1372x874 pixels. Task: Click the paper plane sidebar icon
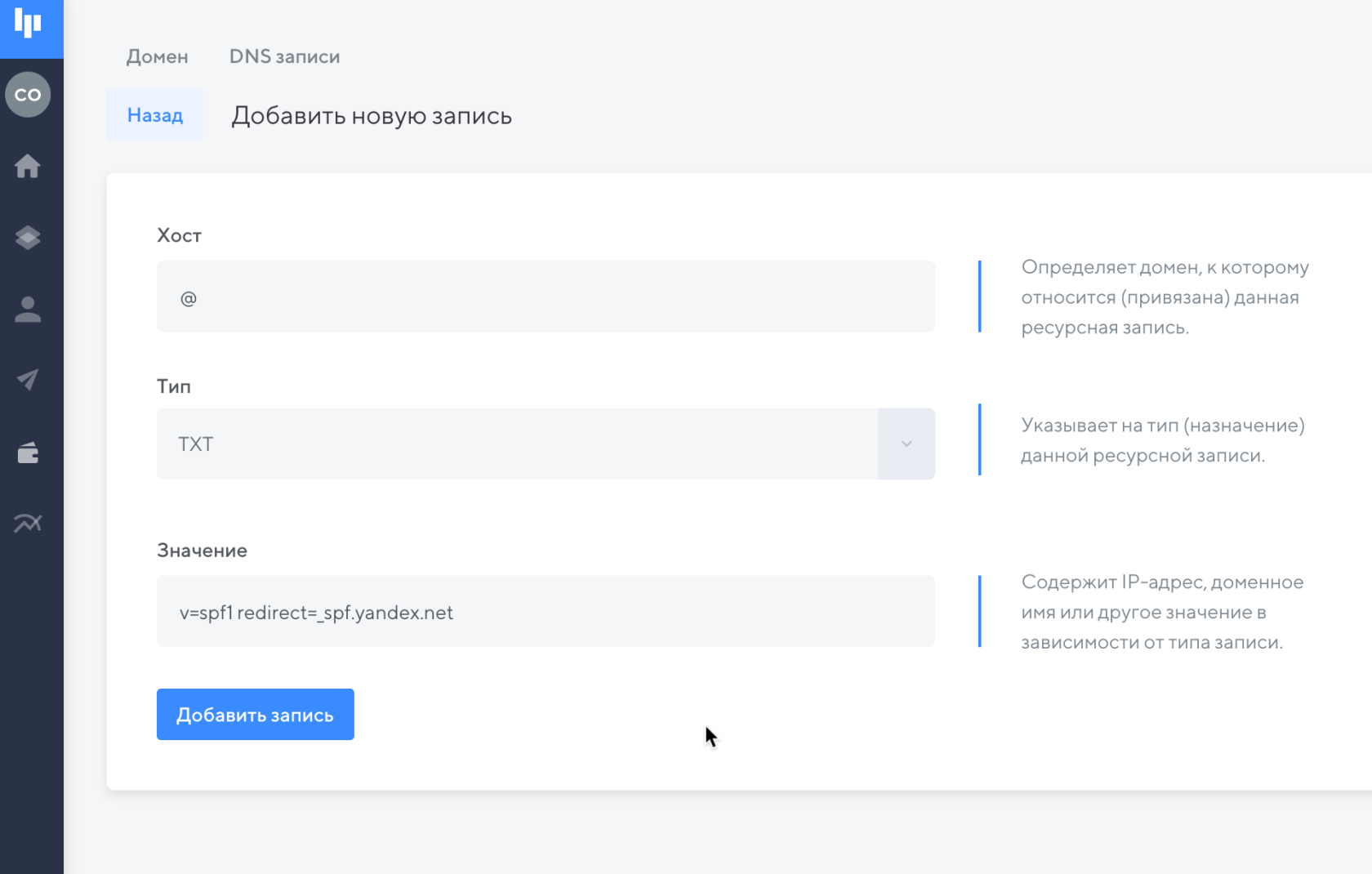pyautogui.click(x=28, y=380)
